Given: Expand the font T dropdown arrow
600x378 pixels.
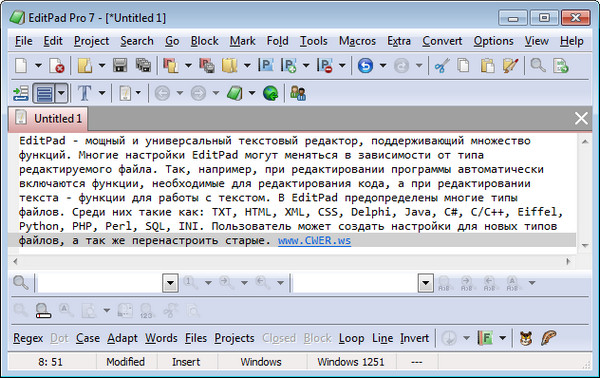Looking at the screenshot, I should click(x=102, y=93).
